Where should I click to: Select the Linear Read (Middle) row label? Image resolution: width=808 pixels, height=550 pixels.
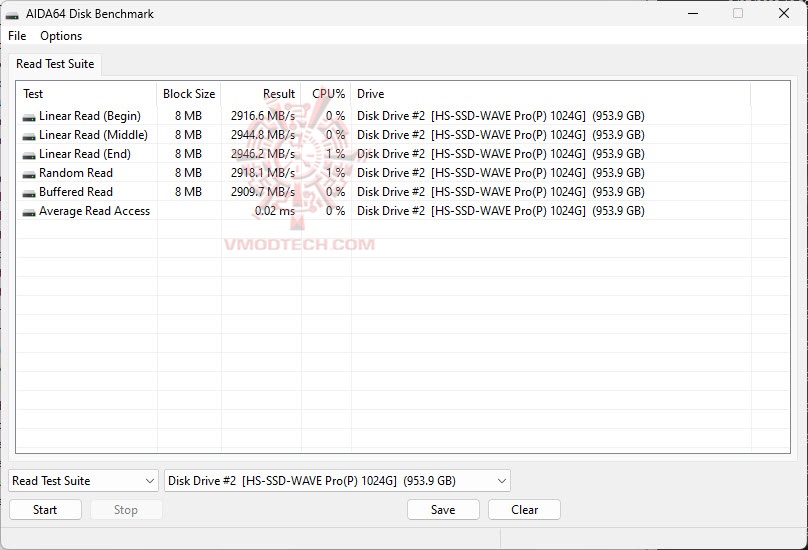(x=93, y=135)
